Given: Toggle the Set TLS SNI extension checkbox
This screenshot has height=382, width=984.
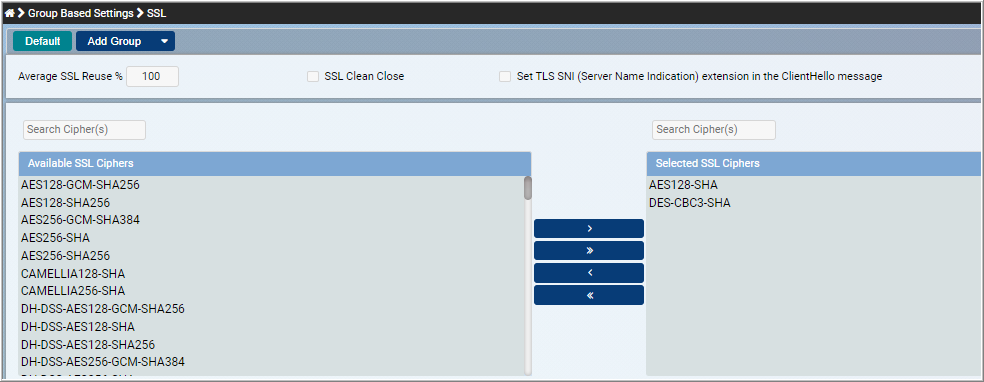Looking at the screenshot, I should (x=505, y=77).
